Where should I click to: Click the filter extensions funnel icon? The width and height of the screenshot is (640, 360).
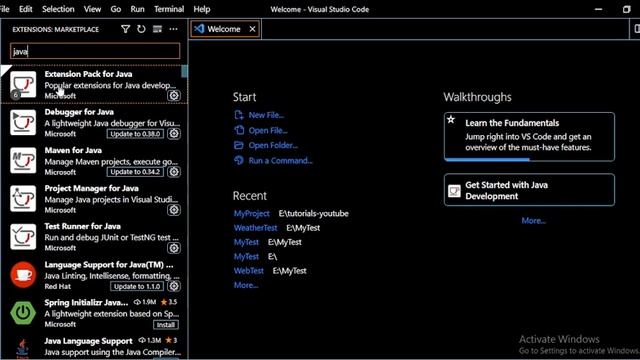tap(125, 29)
